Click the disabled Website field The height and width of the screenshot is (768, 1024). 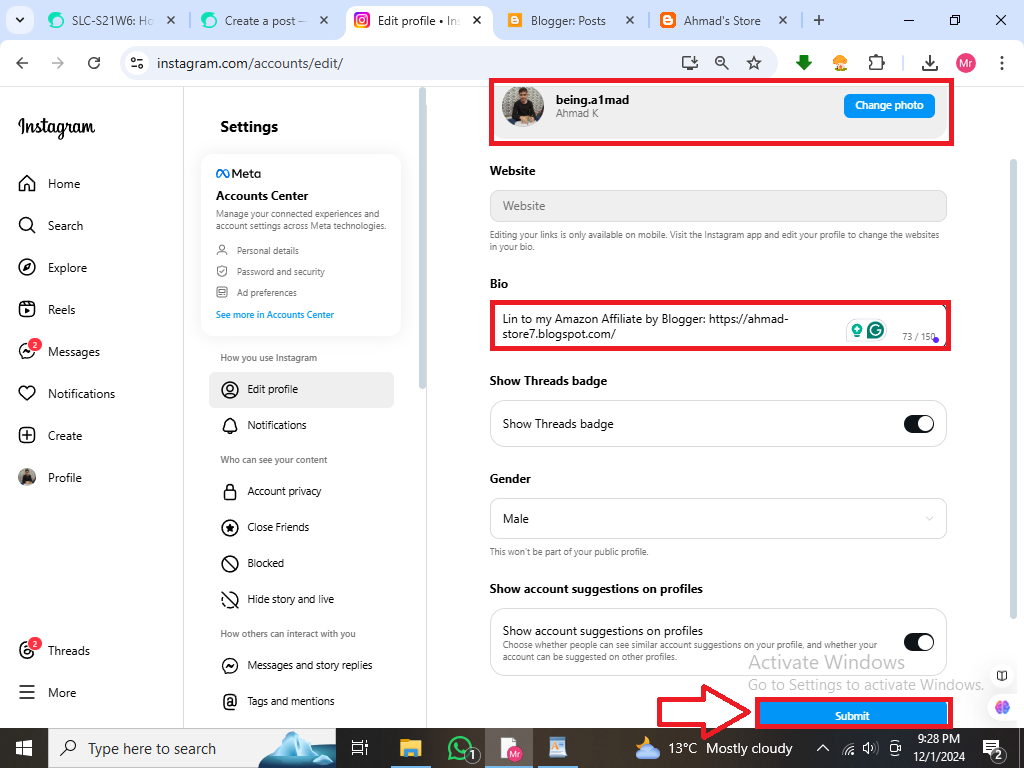point(718,206)
